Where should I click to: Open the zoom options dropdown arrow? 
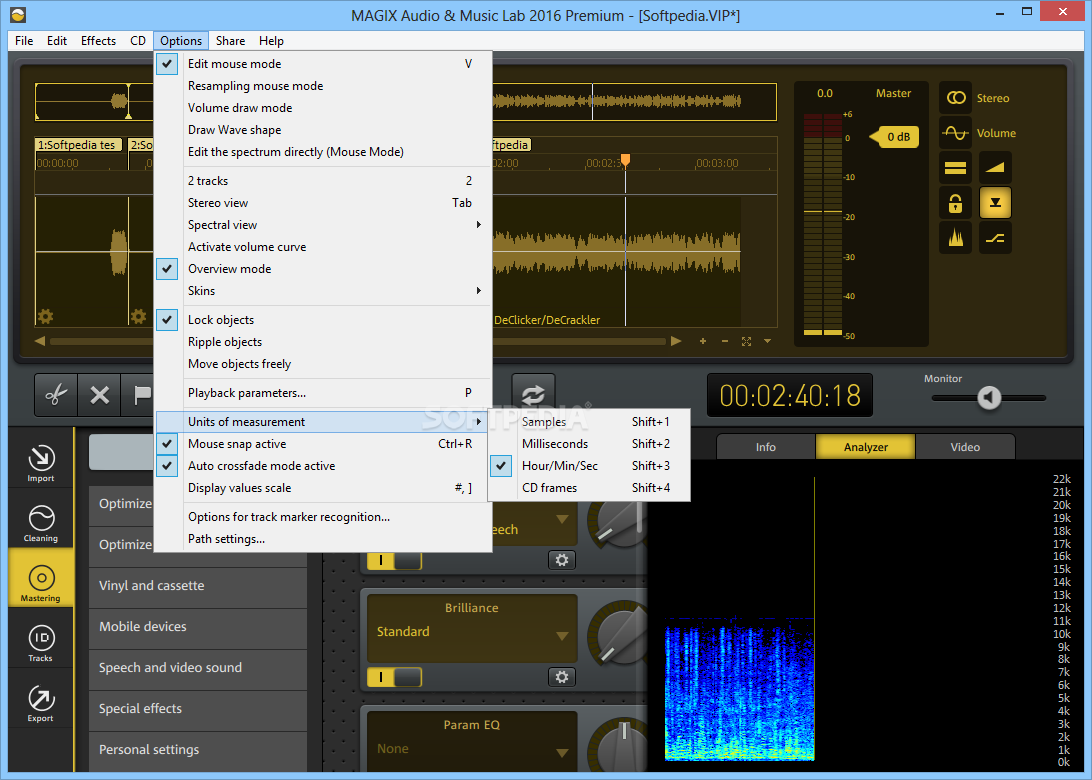coord(767,341)
